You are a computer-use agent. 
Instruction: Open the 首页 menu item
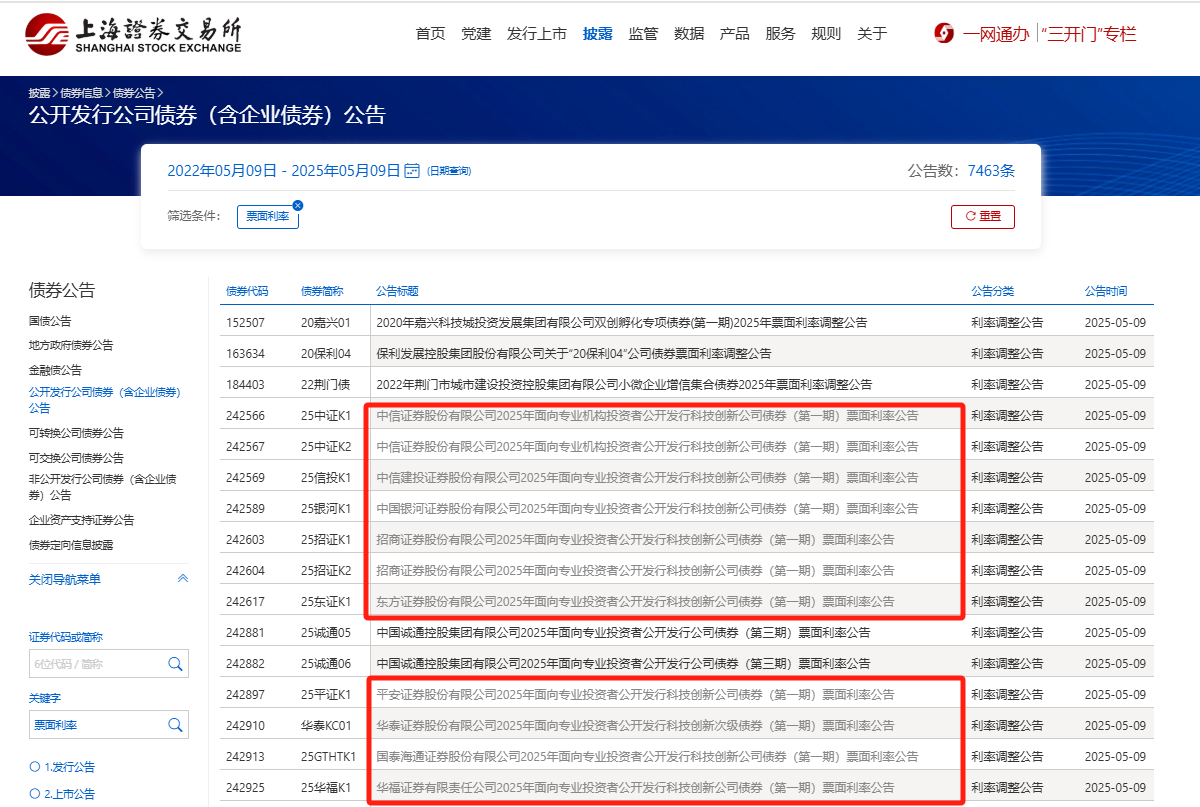430,33
